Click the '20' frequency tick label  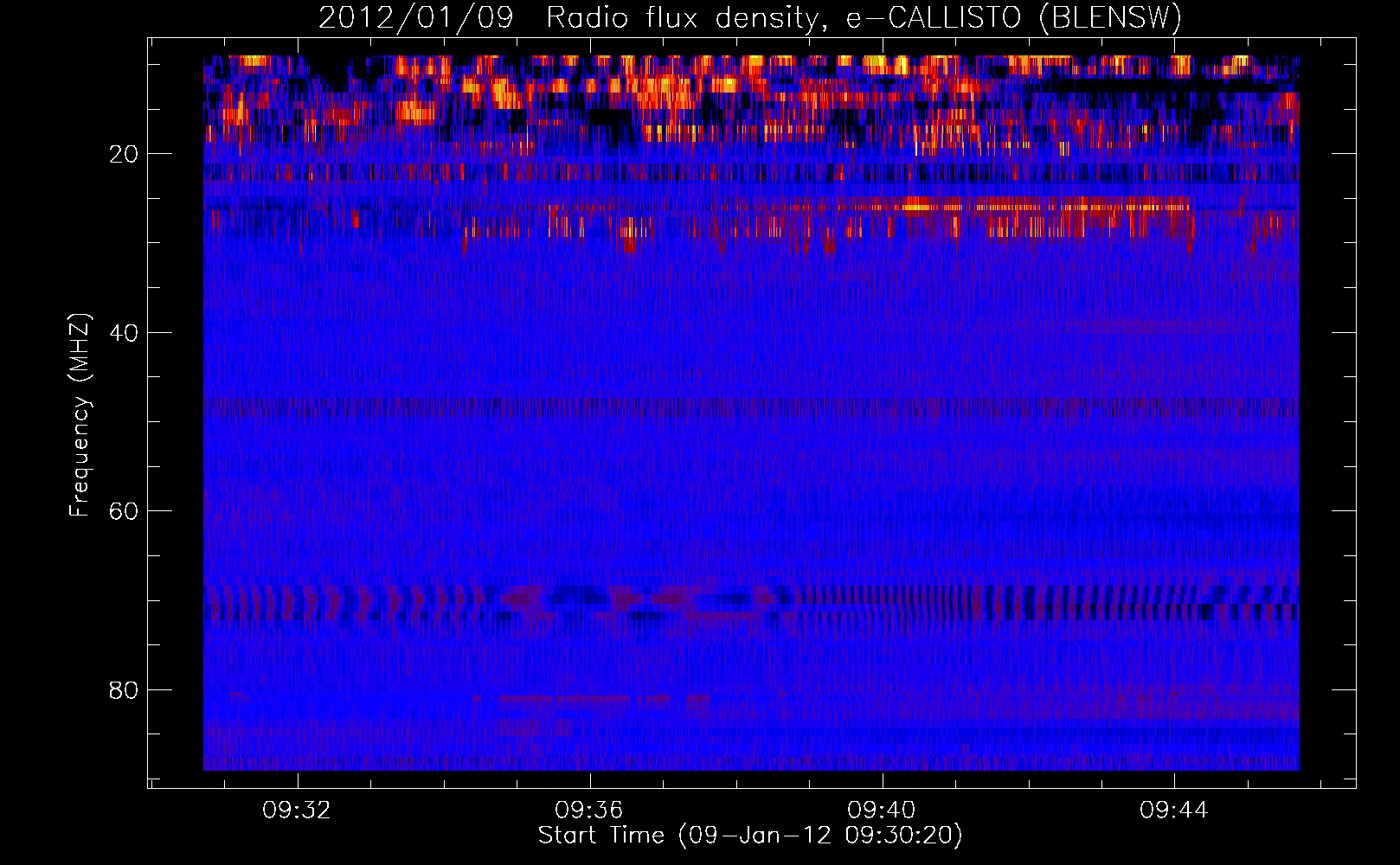tap(125, 154)
